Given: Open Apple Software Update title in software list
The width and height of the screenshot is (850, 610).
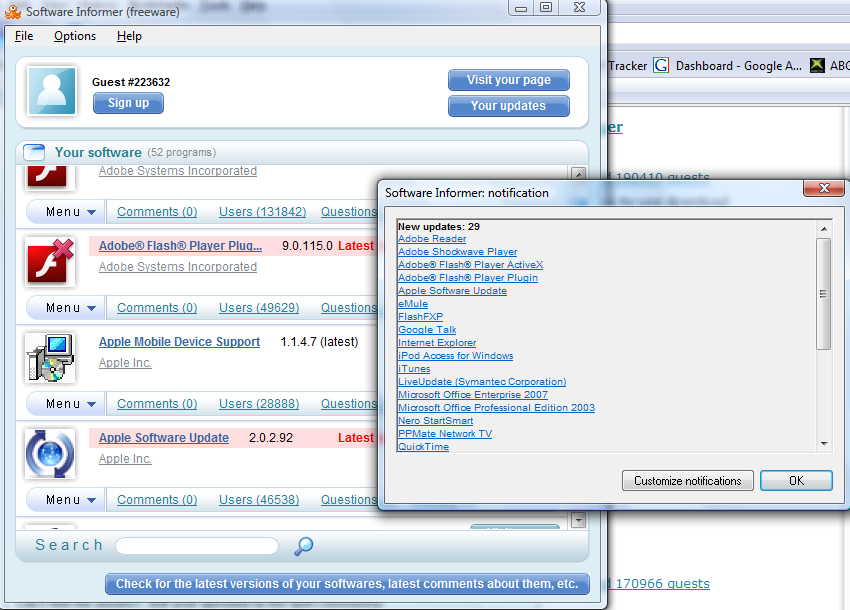Looking at the screenshot, I should click(x=164, y=438).
